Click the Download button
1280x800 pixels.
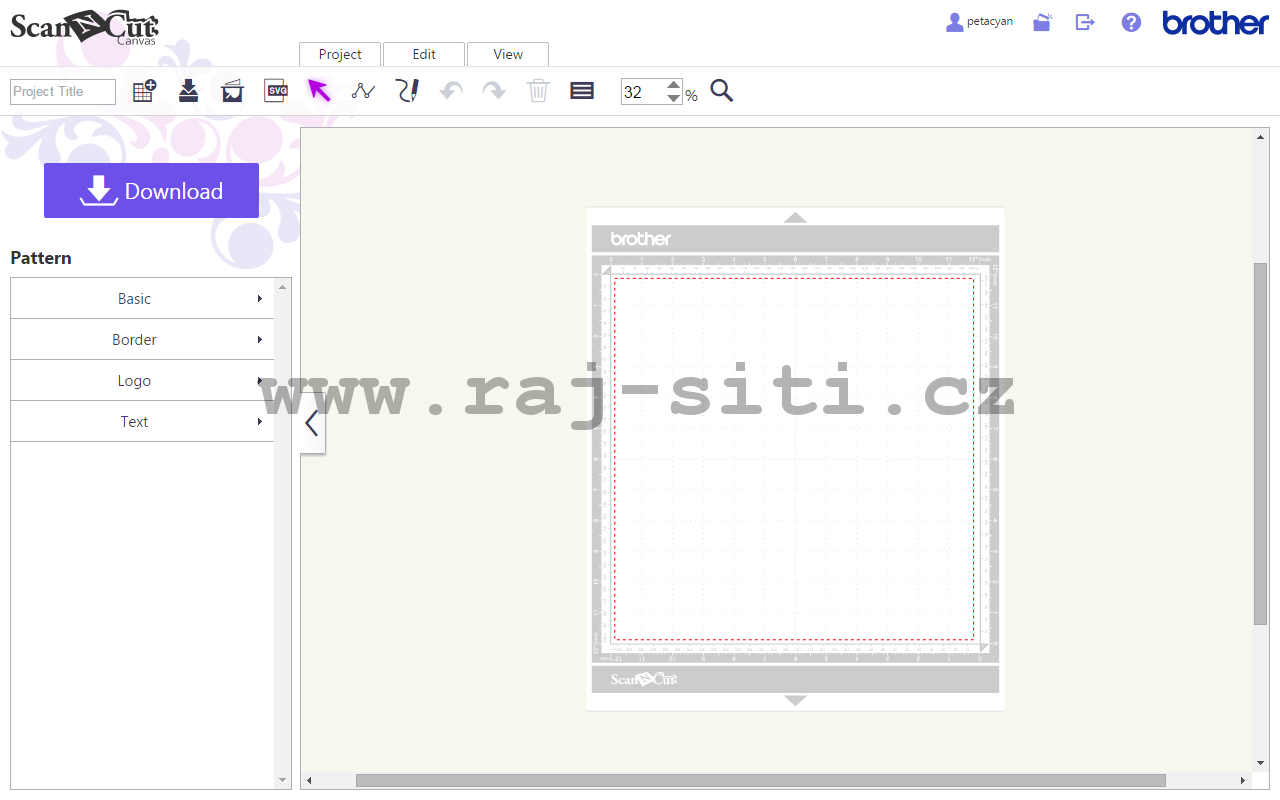tap(151, 190)
